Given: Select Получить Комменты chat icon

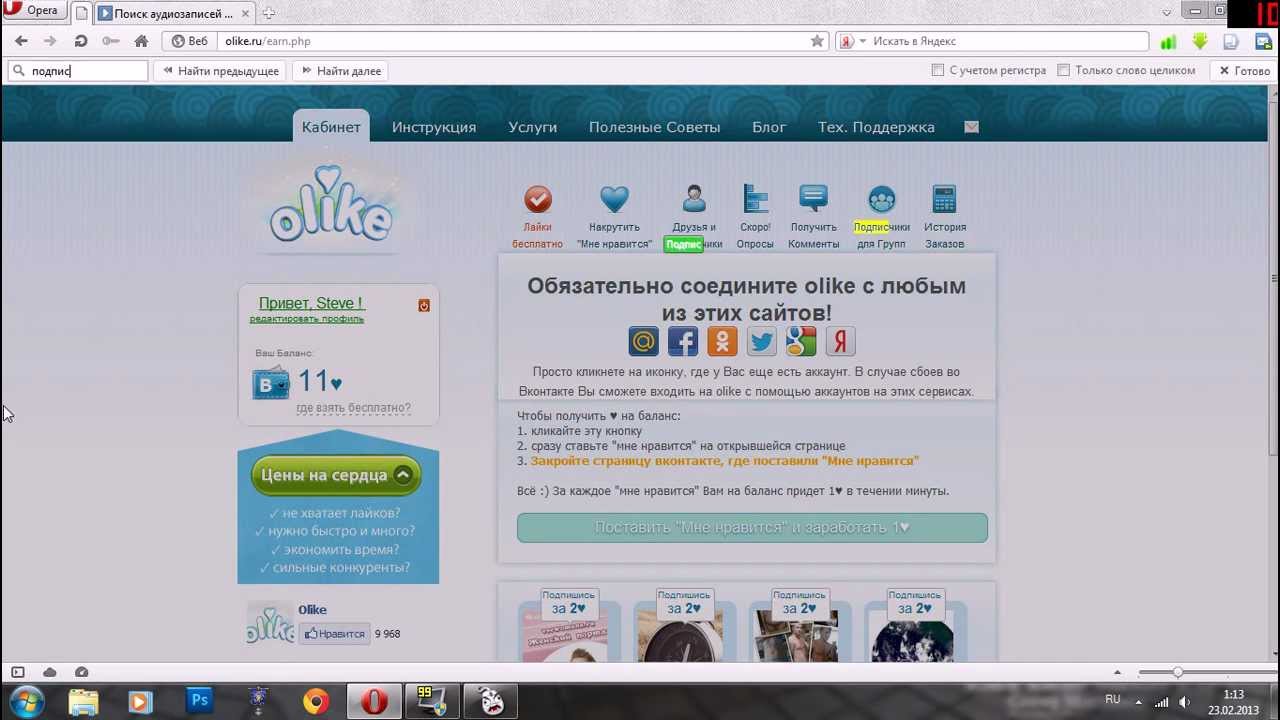Looking at the screenshot, I should pyautogui.click(x=813, y=199).
